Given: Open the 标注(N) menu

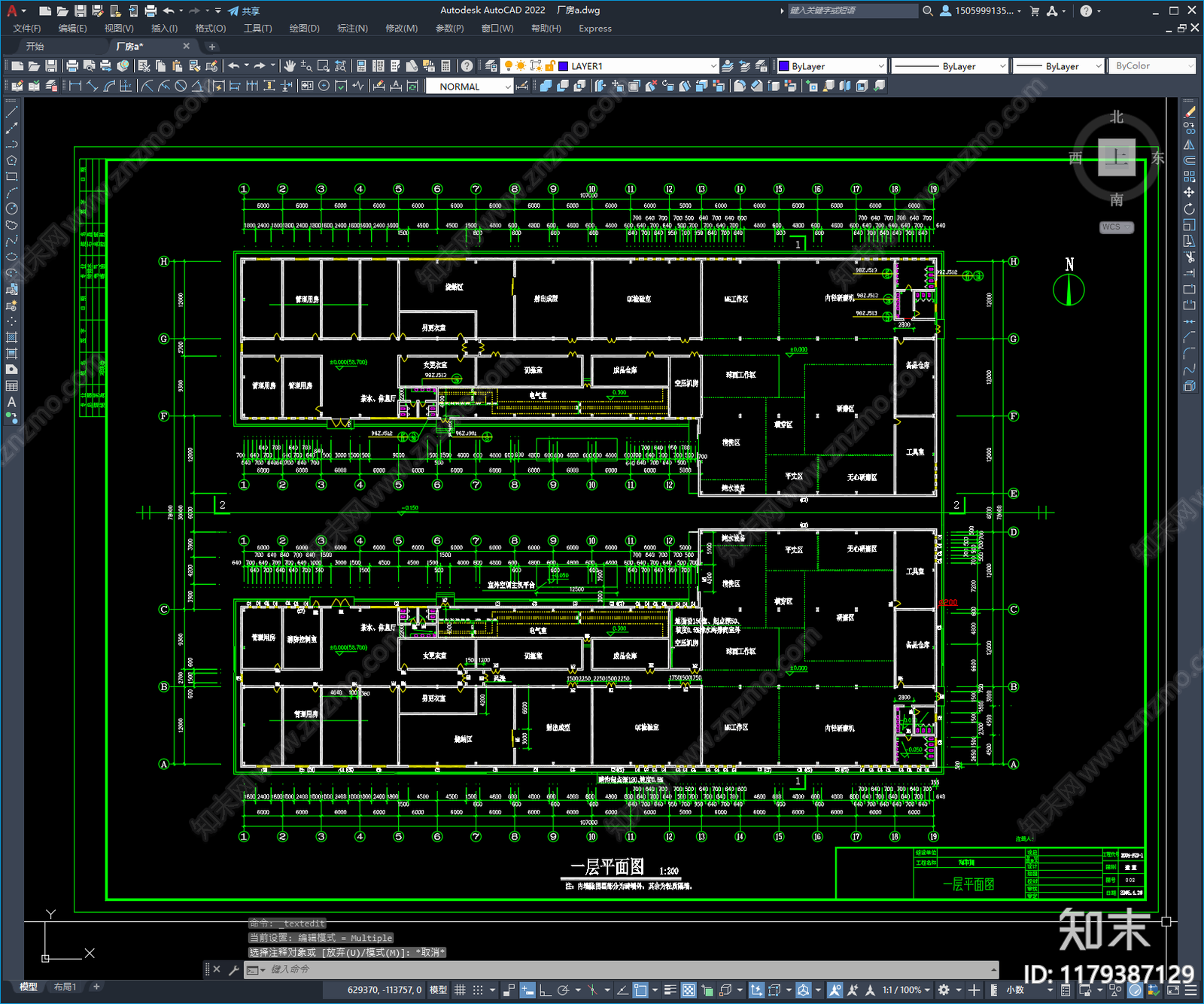Looking at the screenshot, I should pos(352,28).
